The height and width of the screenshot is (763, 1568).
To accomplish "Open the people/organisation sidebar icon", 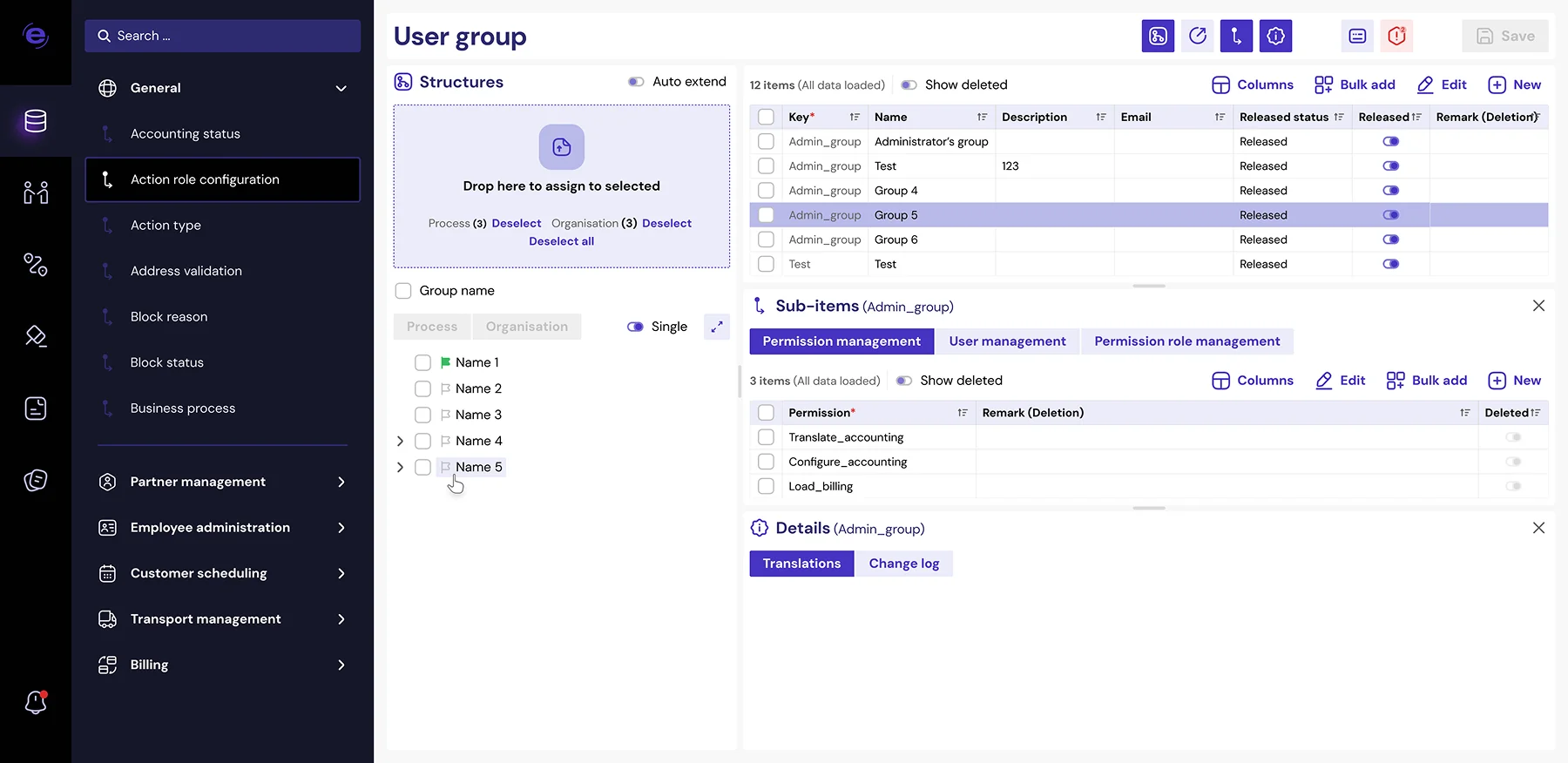I will 36,192.
